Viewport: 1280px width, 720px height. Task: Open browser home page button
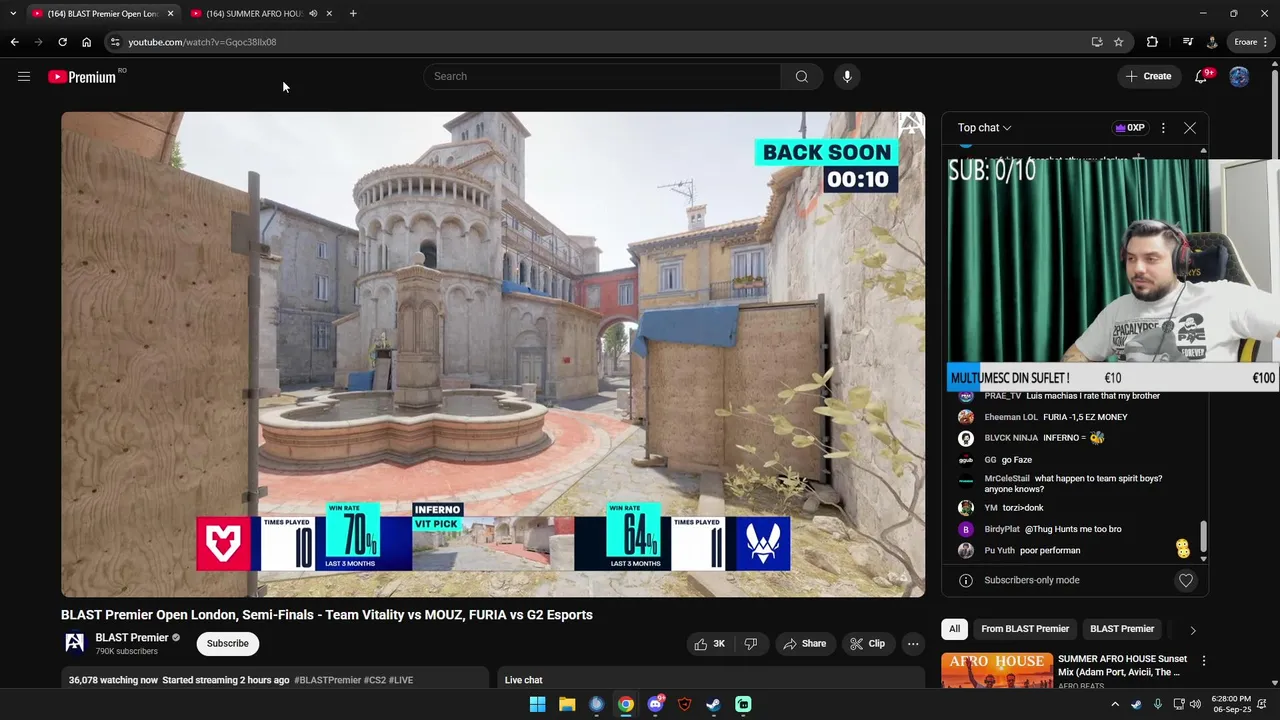(x=86, y=42)
